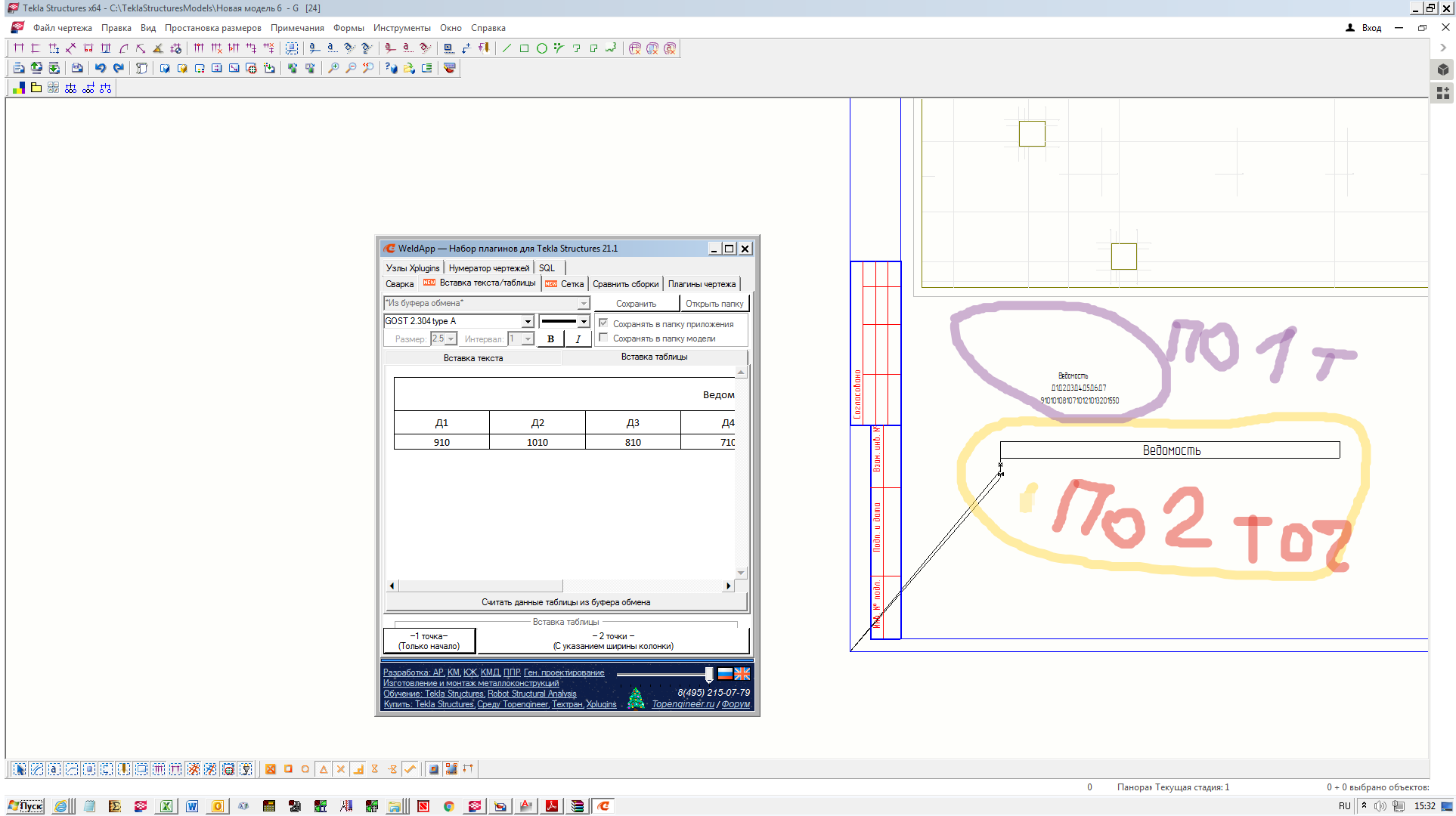Toggle Italic formatting button in WeldApp
1456x816 pixels.
click(578, 338)
